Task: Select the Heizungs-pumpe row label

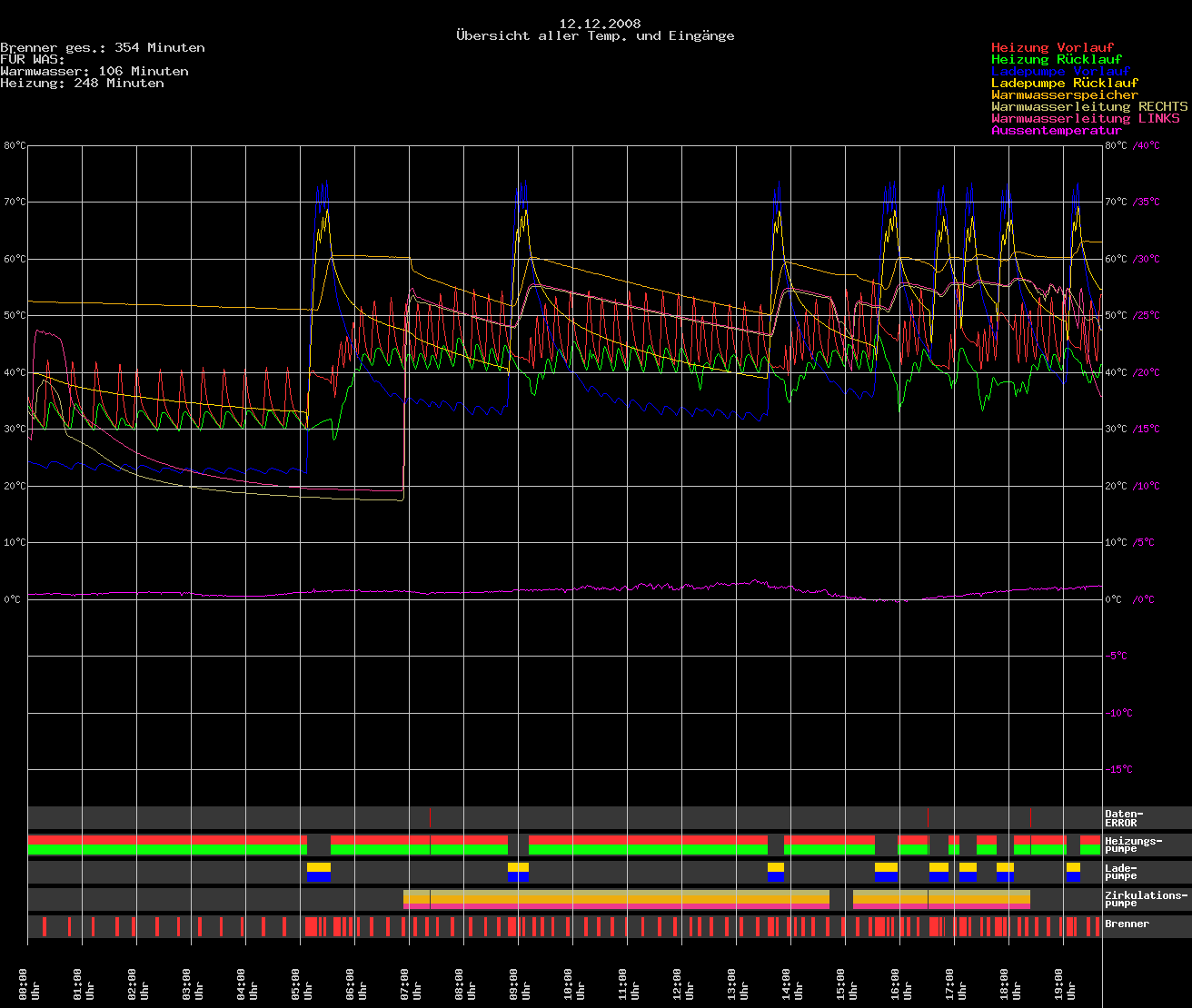Action: [1133, 845]
